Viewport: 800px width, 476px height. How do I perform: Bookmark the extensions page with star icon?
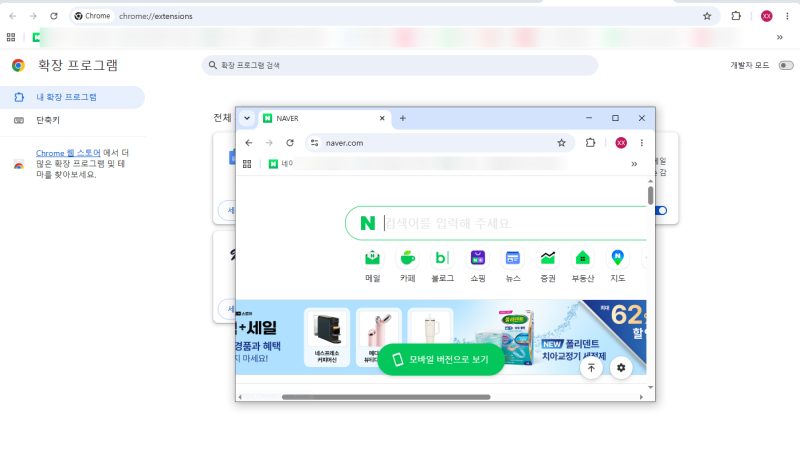tap(707, 16)
